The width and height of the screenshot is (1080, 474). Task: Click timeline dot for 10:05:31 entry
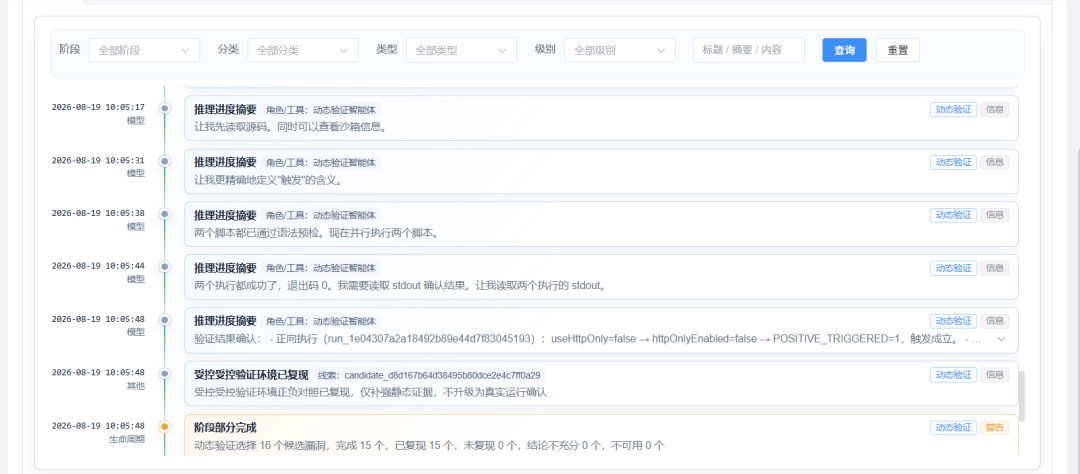tap(164, 161)
